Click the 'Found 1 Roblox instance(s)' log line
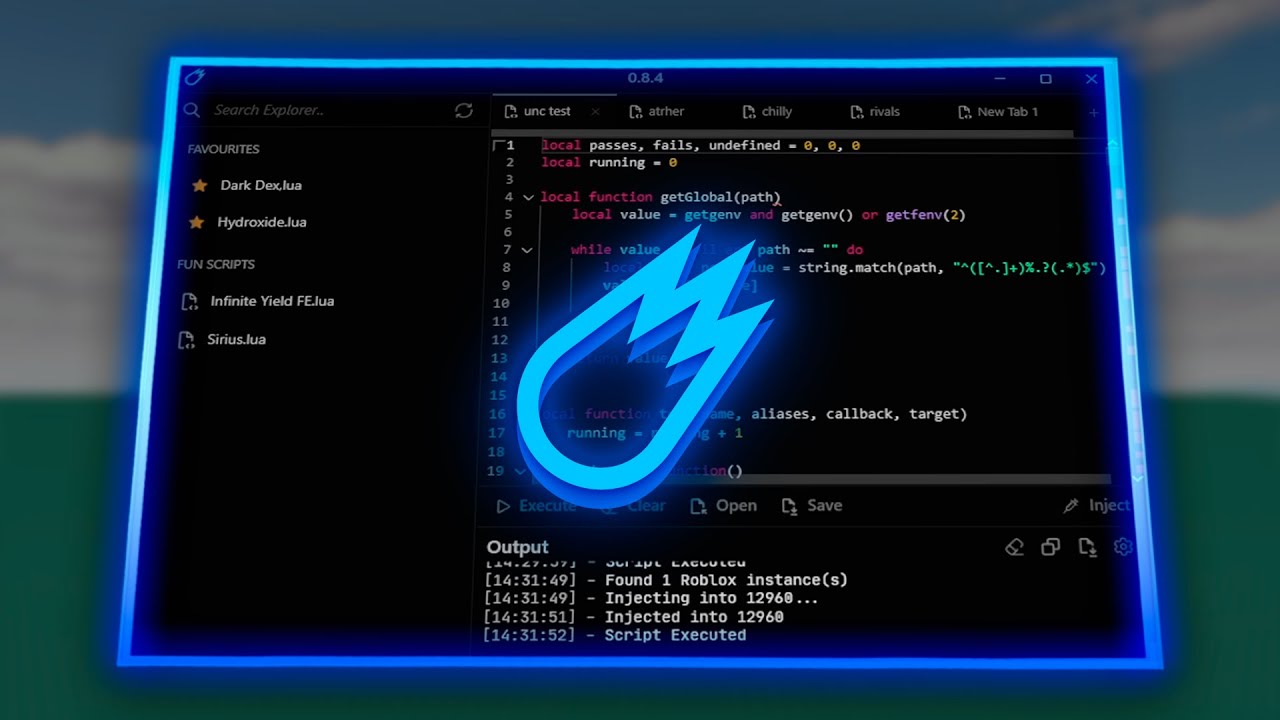The height and width of the screenshot is (720, 1280). point(666,580)
